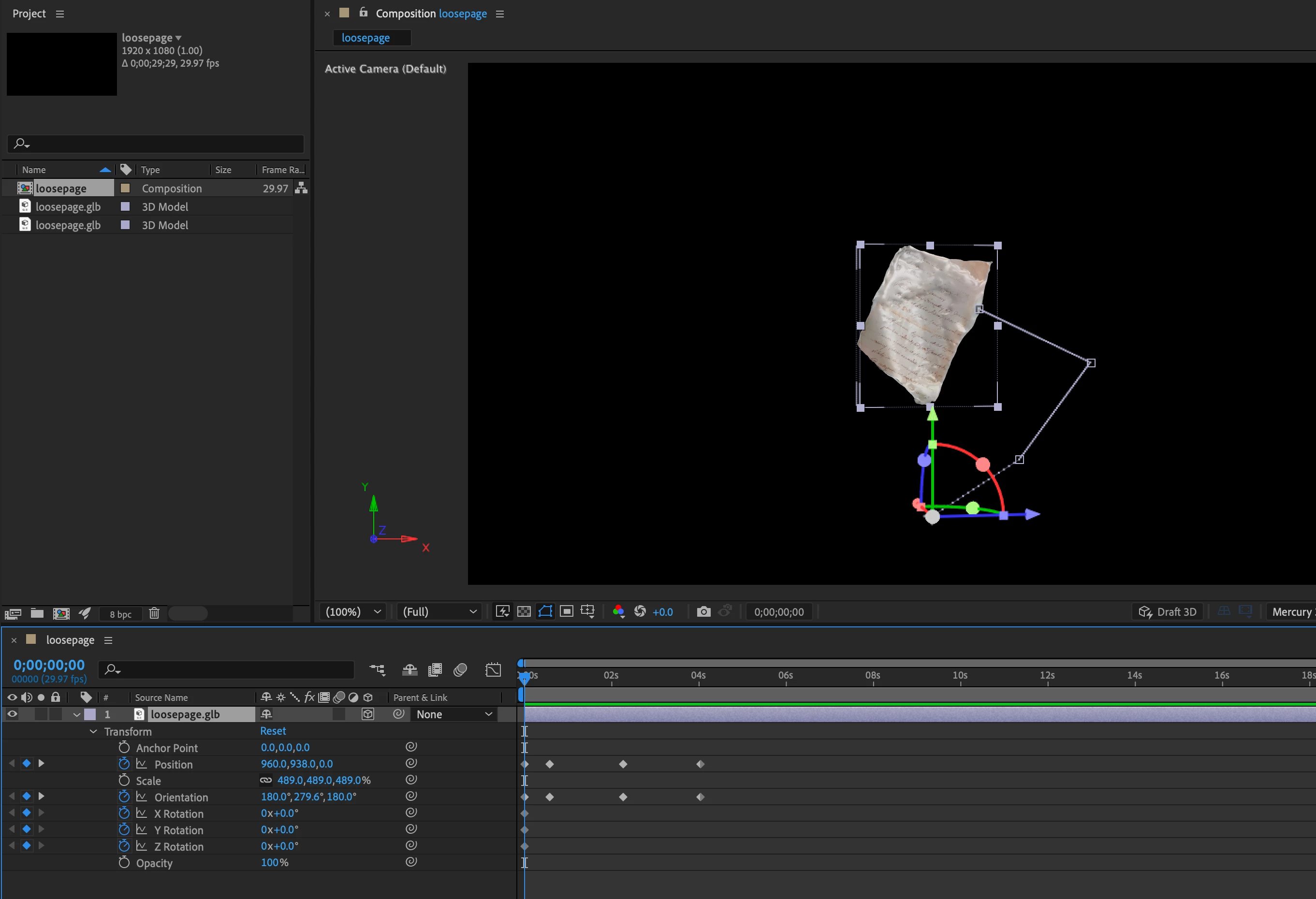The width and height of the screenshot is (1316, 899).
Task: Click the Take Snapshot camera icon
Action: point(703,611)
